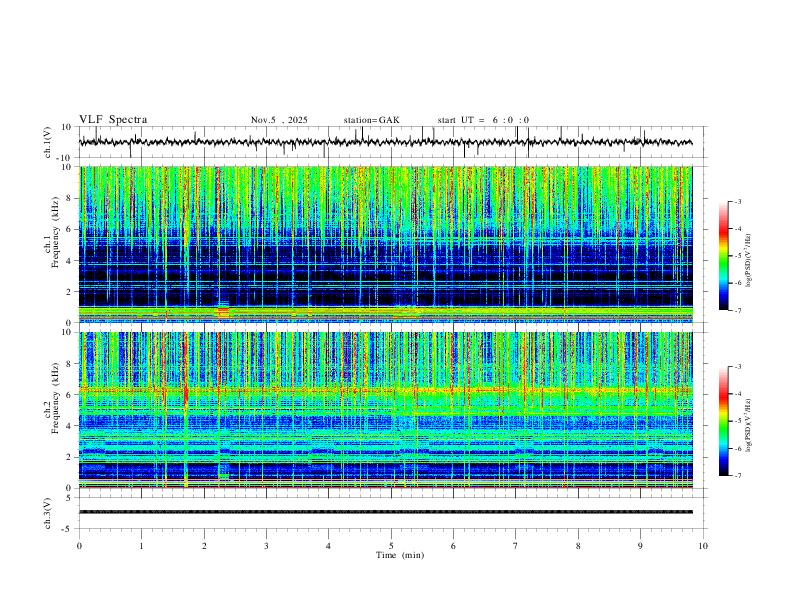Image resolution: width=792 pixels, height=612 pixels.
Task: Click the ch.1 "Frequency (kHz)" axis label
Action: pyautogui.click(x=55, y=233)
